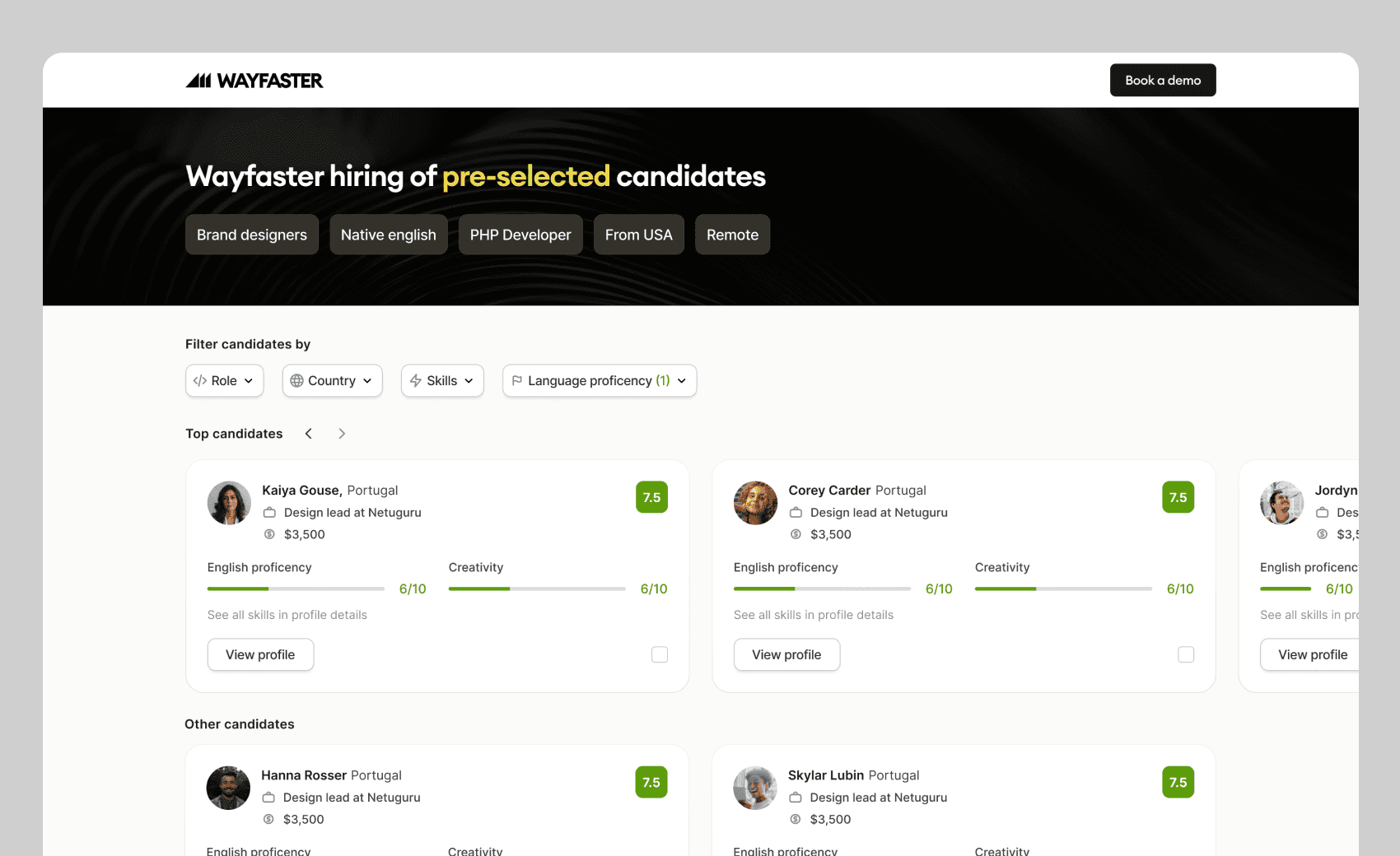Screen dimensions: 1400x856
Task: Click the Wayfaster logo
Action: 254,81
